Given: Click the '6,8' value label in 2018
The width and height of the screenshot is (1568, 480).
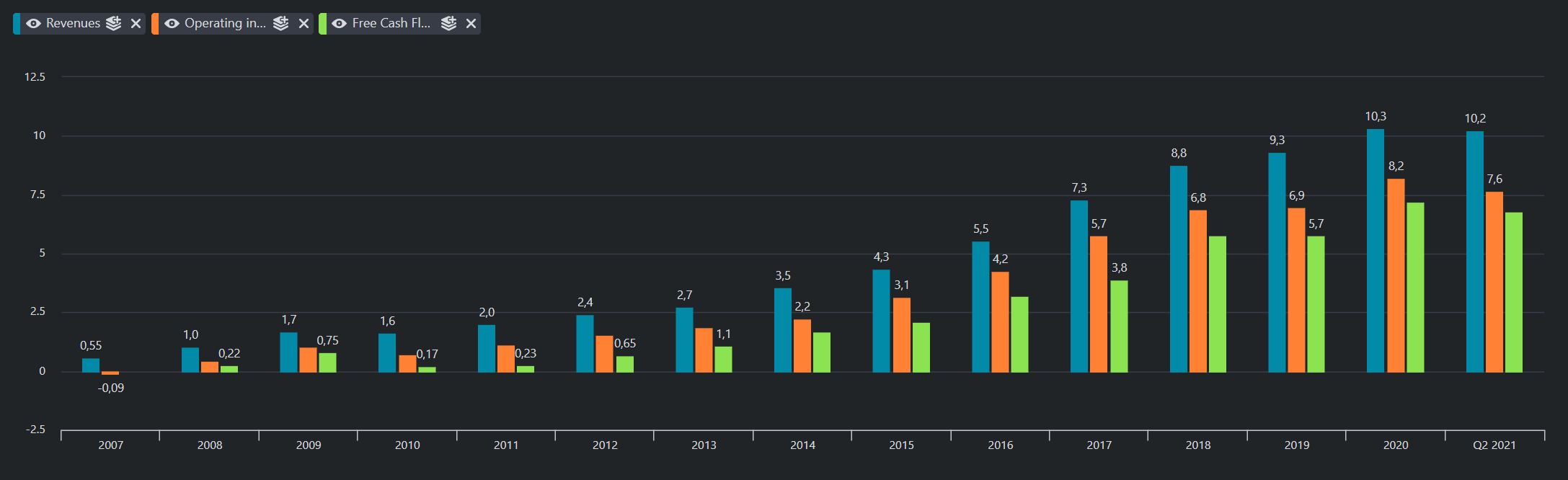Looking at the screenshot, I should (x=1198, y=197).
